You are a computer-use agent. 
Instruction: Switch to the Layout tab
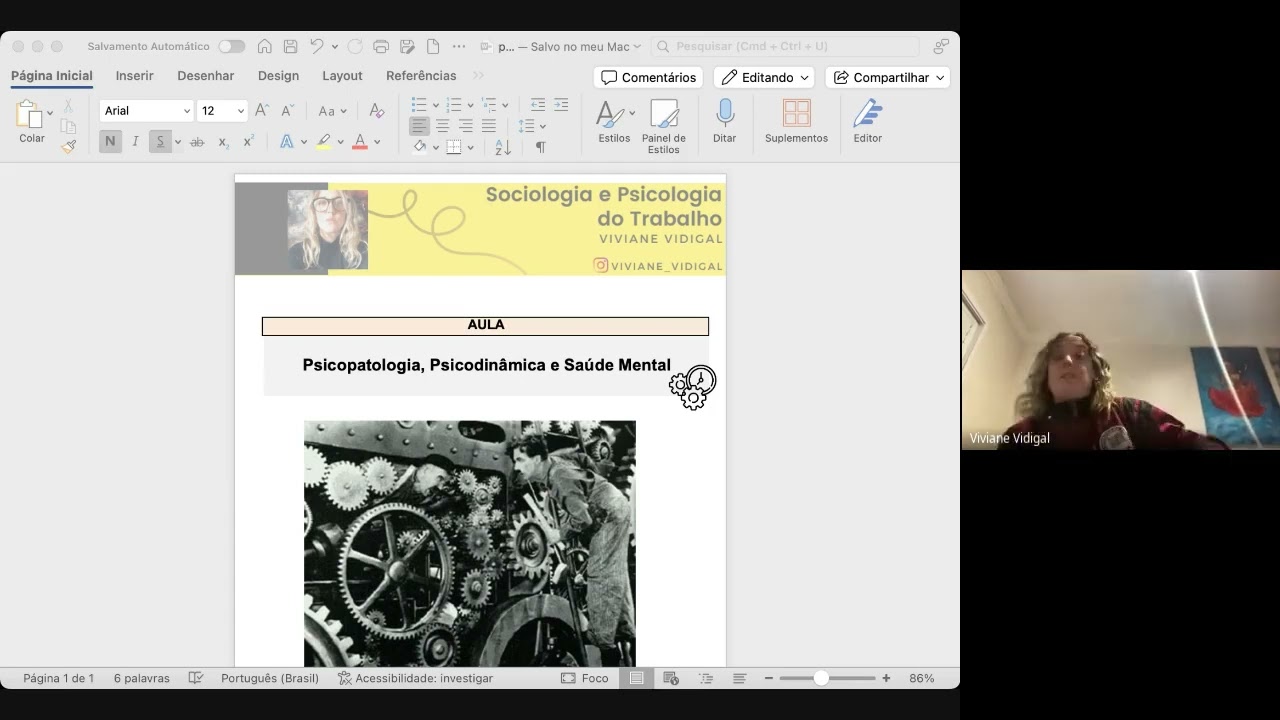[x=342, y=76]
